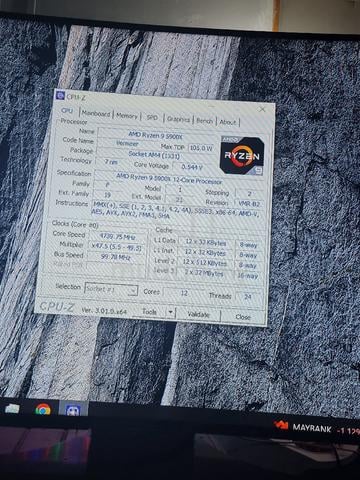Open Chrome from the taskbar
360x480 pixels.
tap(43, 409)
